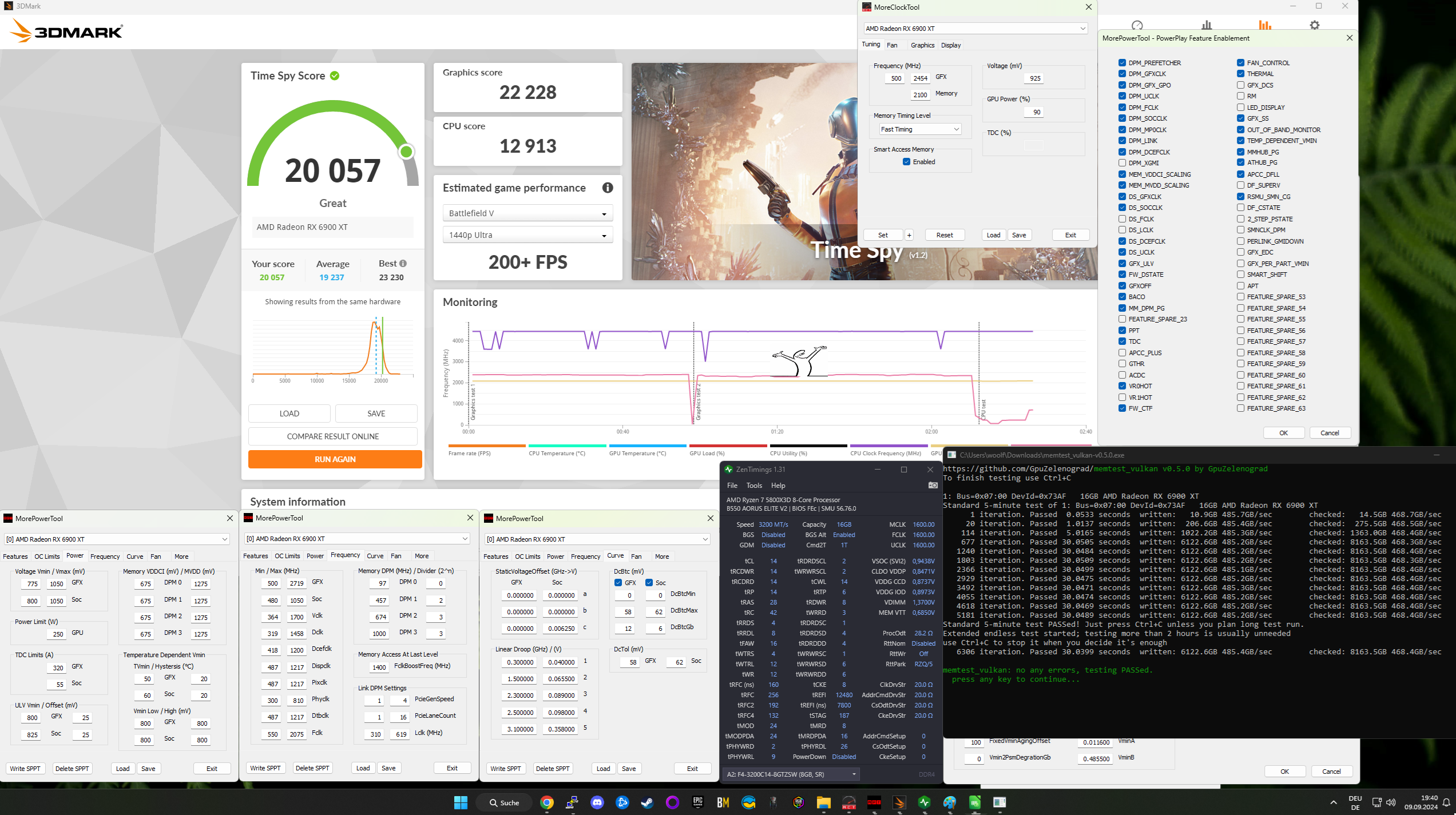
Task: Open the Fast Timing memory level dropdown
Action: click(x=919, y=129)
